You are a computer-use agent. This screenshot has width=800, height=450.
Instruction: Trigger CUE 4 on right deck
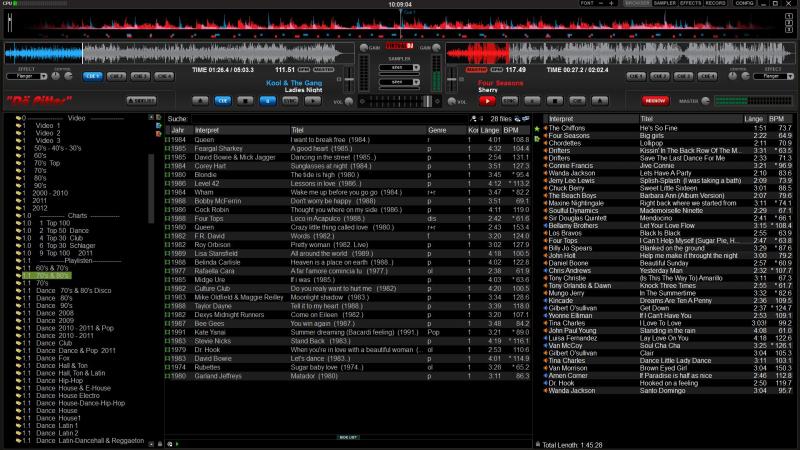(707, 76)
